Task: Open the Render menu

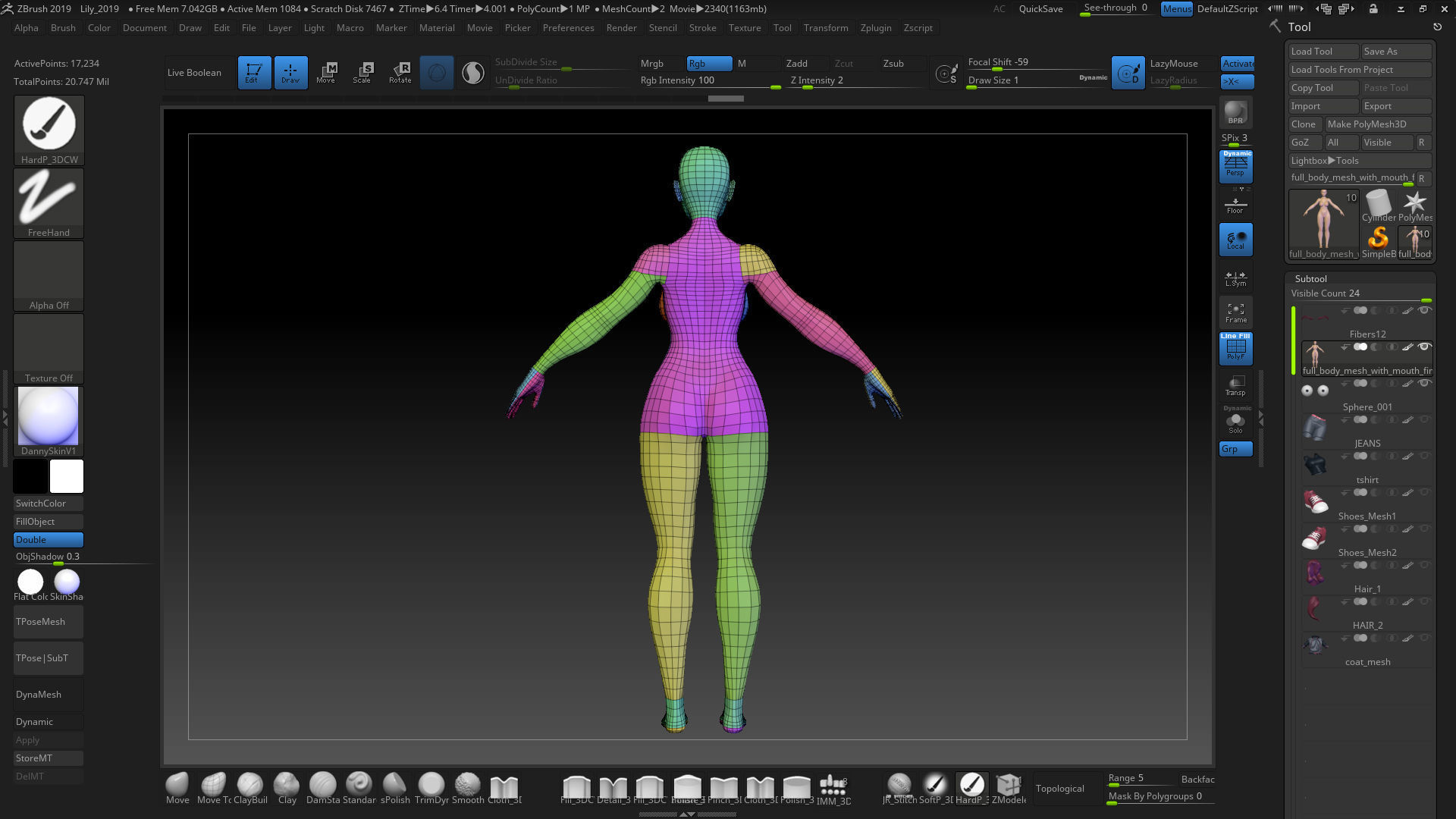Action: pos(621,27)
